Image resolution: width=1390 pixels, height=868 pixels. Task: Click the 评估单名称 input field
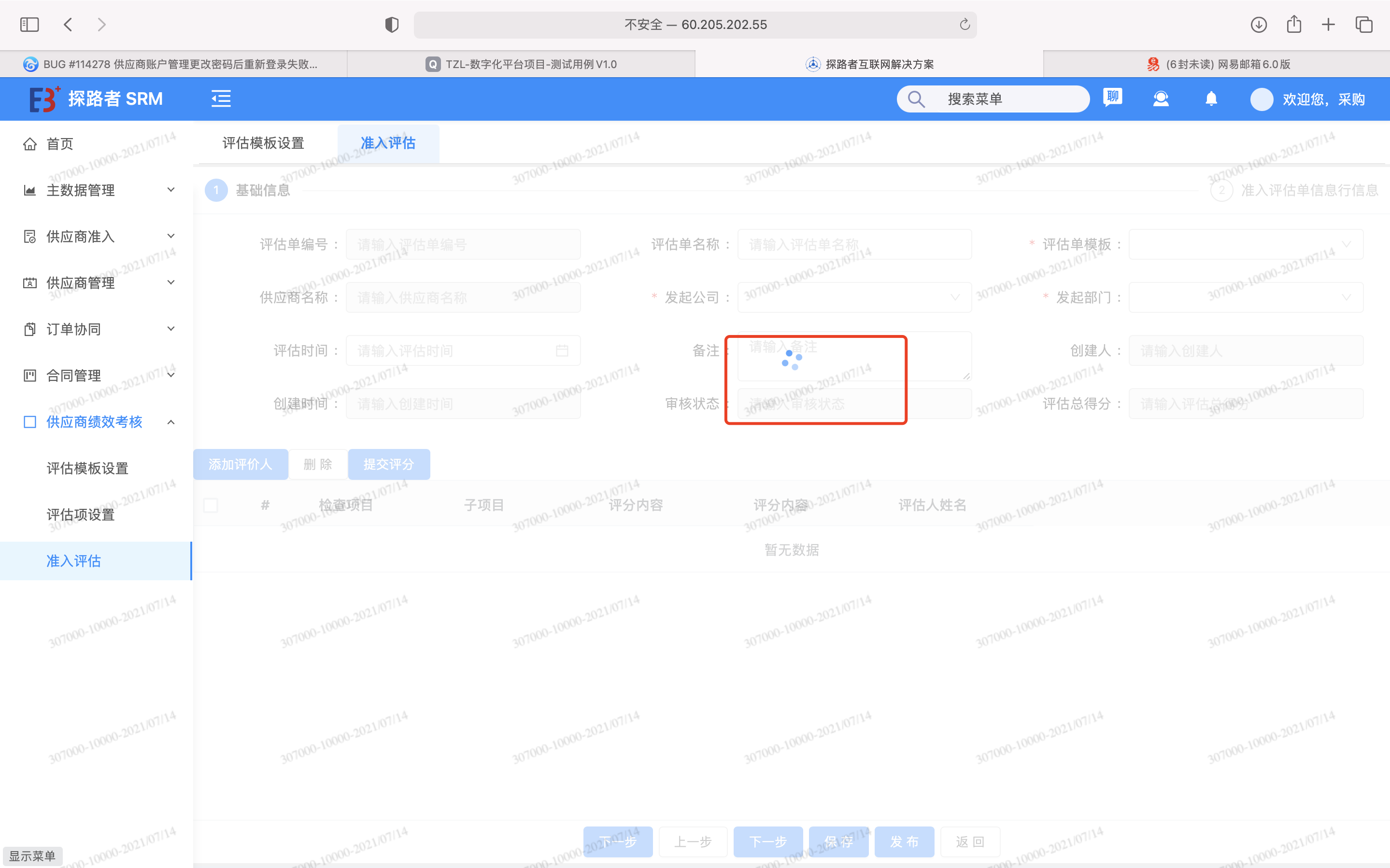coord(854,245)
